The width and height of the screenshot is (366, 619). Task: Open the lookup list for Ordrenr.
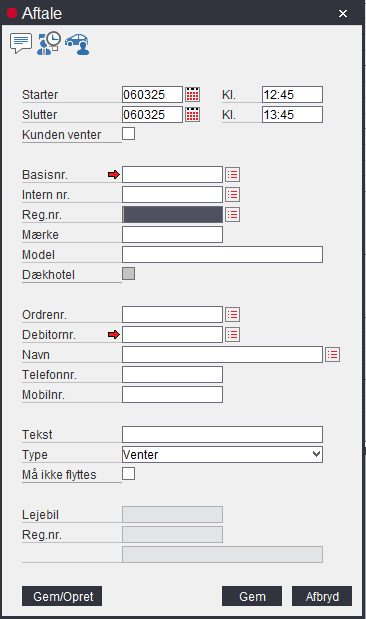tap(233, 315)
